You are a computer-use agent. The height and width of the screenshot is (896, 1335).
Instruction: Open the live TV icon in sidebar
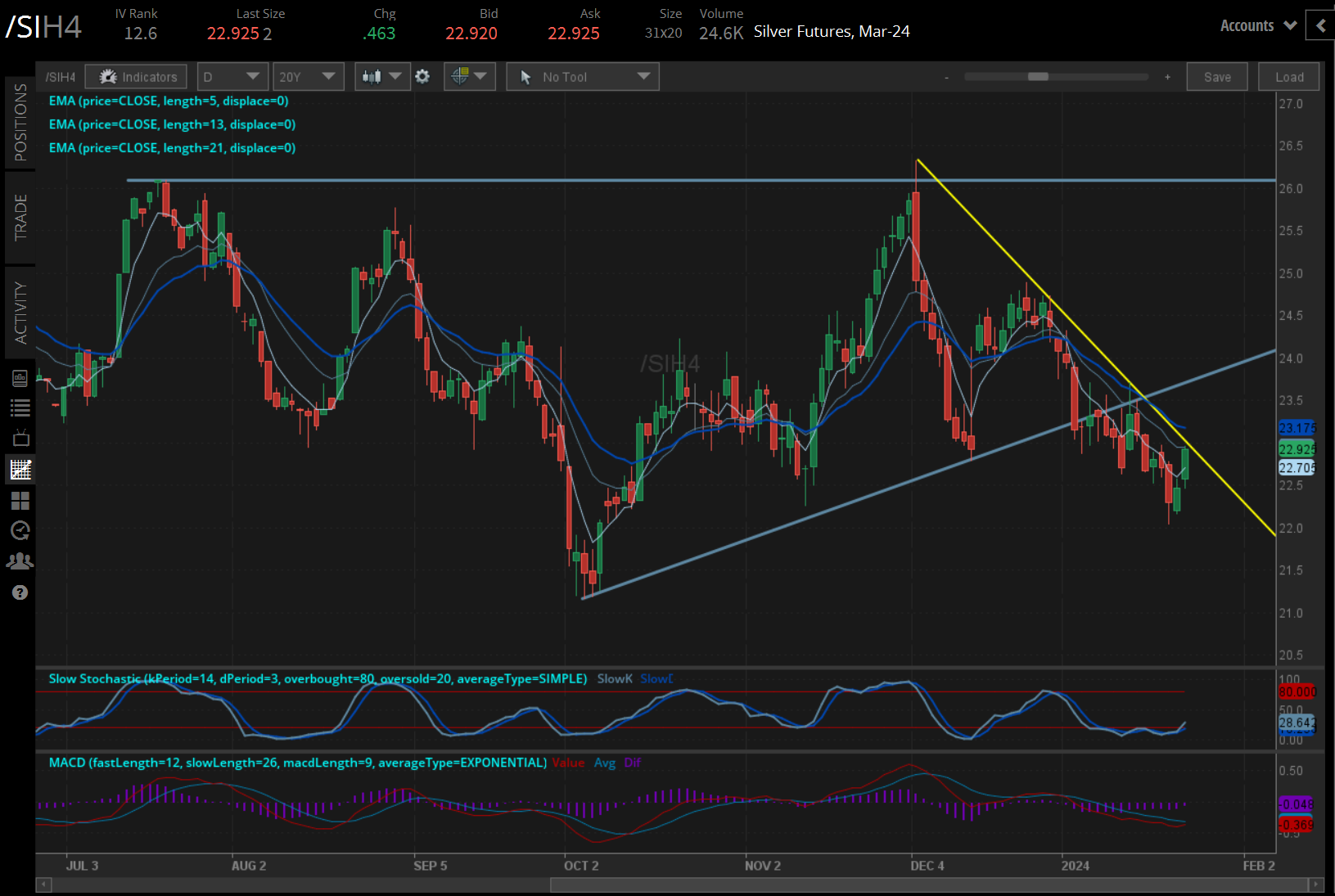coord(20,438)
